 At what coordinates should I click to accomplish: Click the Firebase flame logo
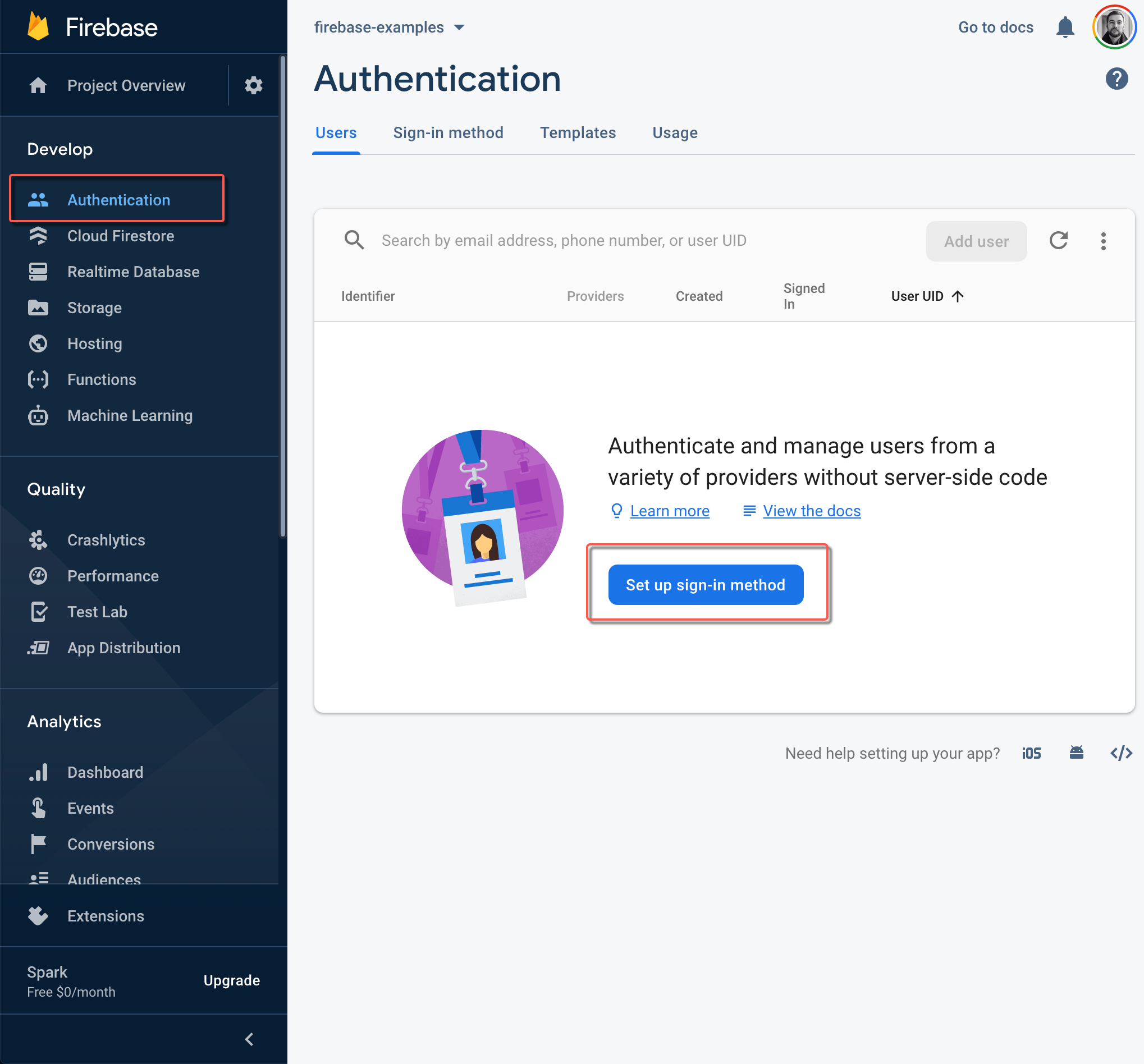(x=38, y=26)
